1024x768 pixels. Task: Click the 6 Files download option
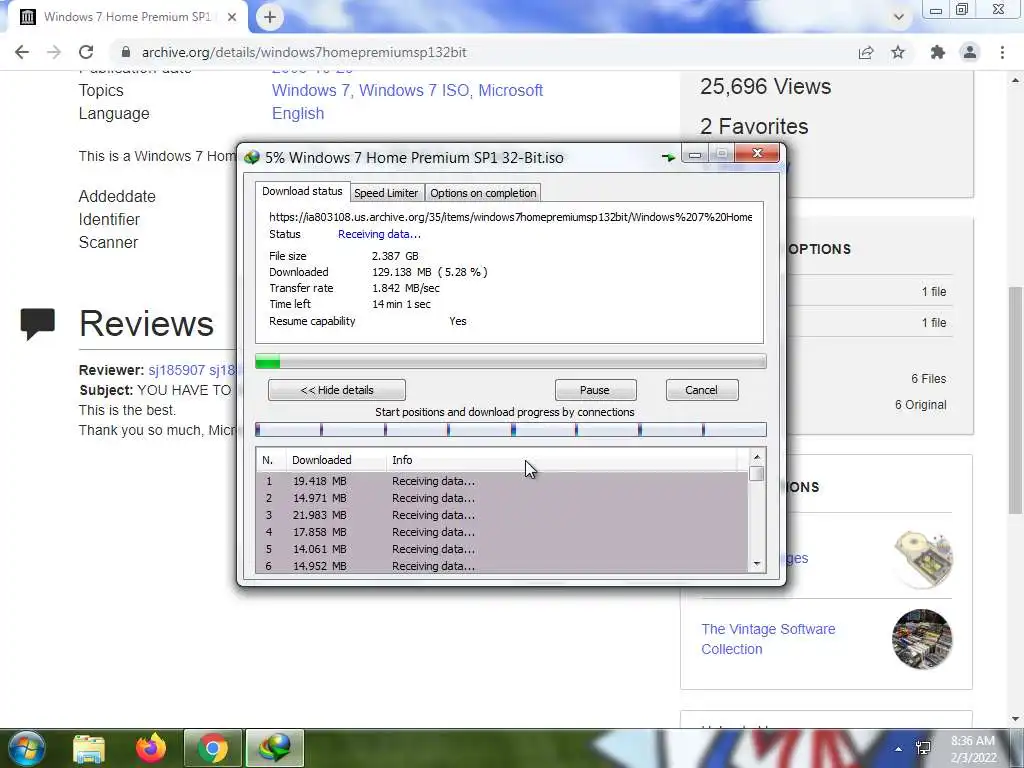[928, 379]
